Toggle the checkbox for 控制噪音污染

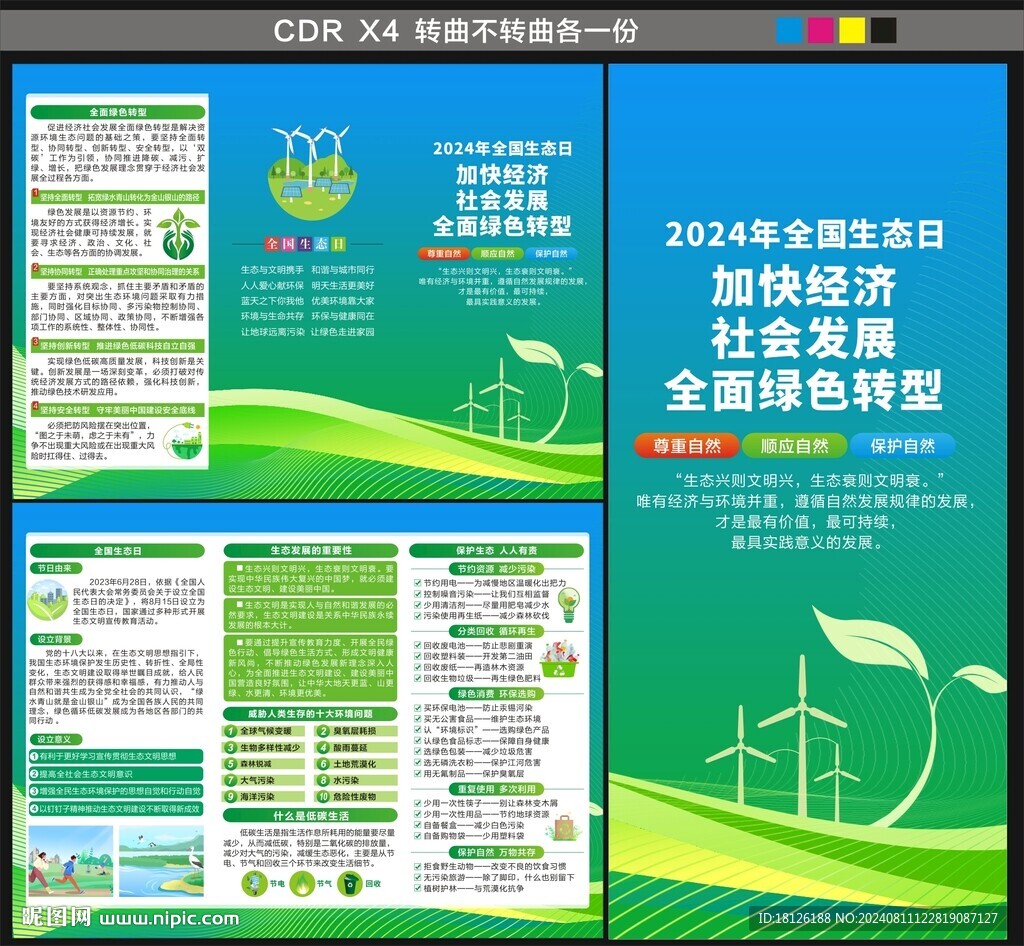click(417, 594)
